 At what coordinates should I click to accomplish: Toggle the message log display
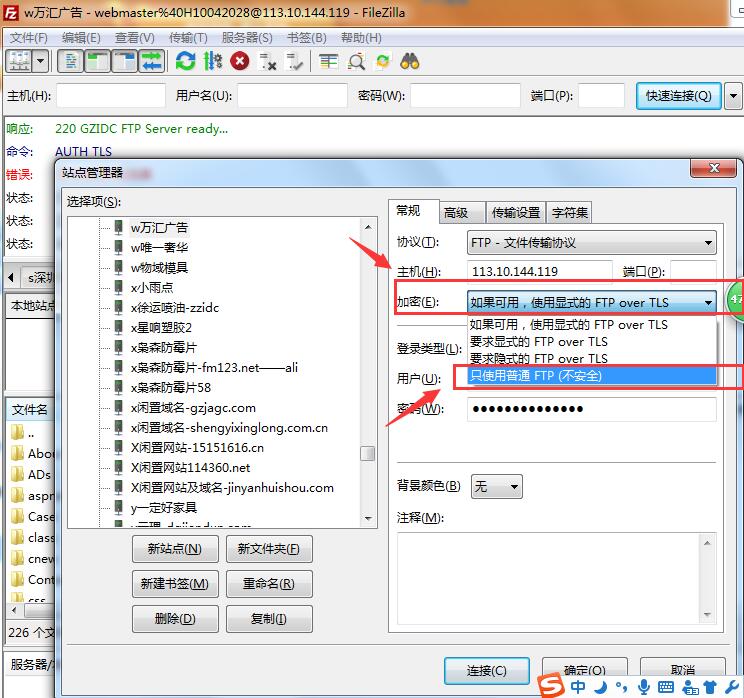click(71, 62)
